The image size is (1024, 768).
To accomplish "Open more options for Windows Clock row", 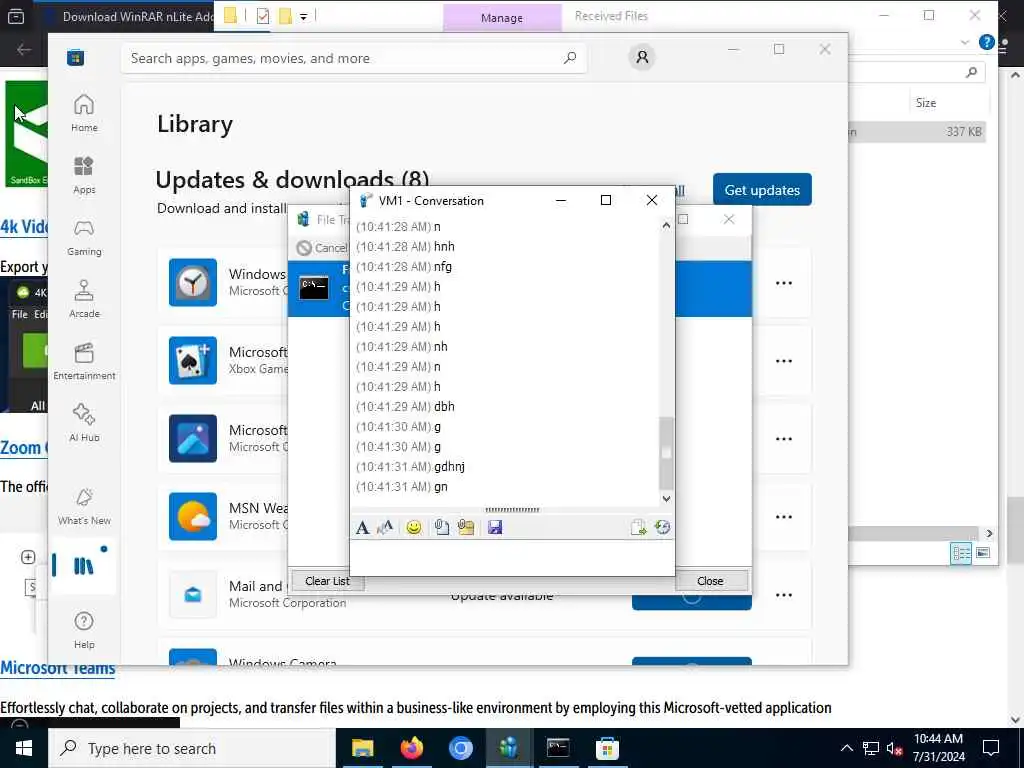I will [784, 283].
